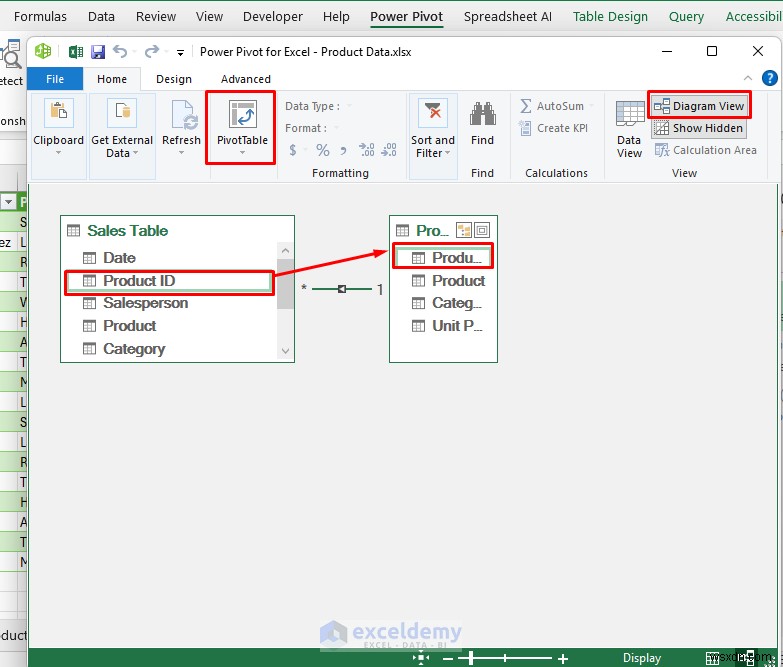Click the Undo arrow in title bar
The image size is (783, 667).
[x=120, y=51]
